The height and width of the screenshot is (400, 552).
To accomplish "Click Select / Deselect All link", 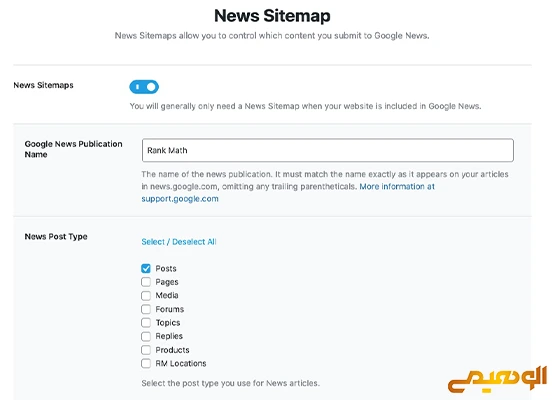I will (x=179, y=242).
